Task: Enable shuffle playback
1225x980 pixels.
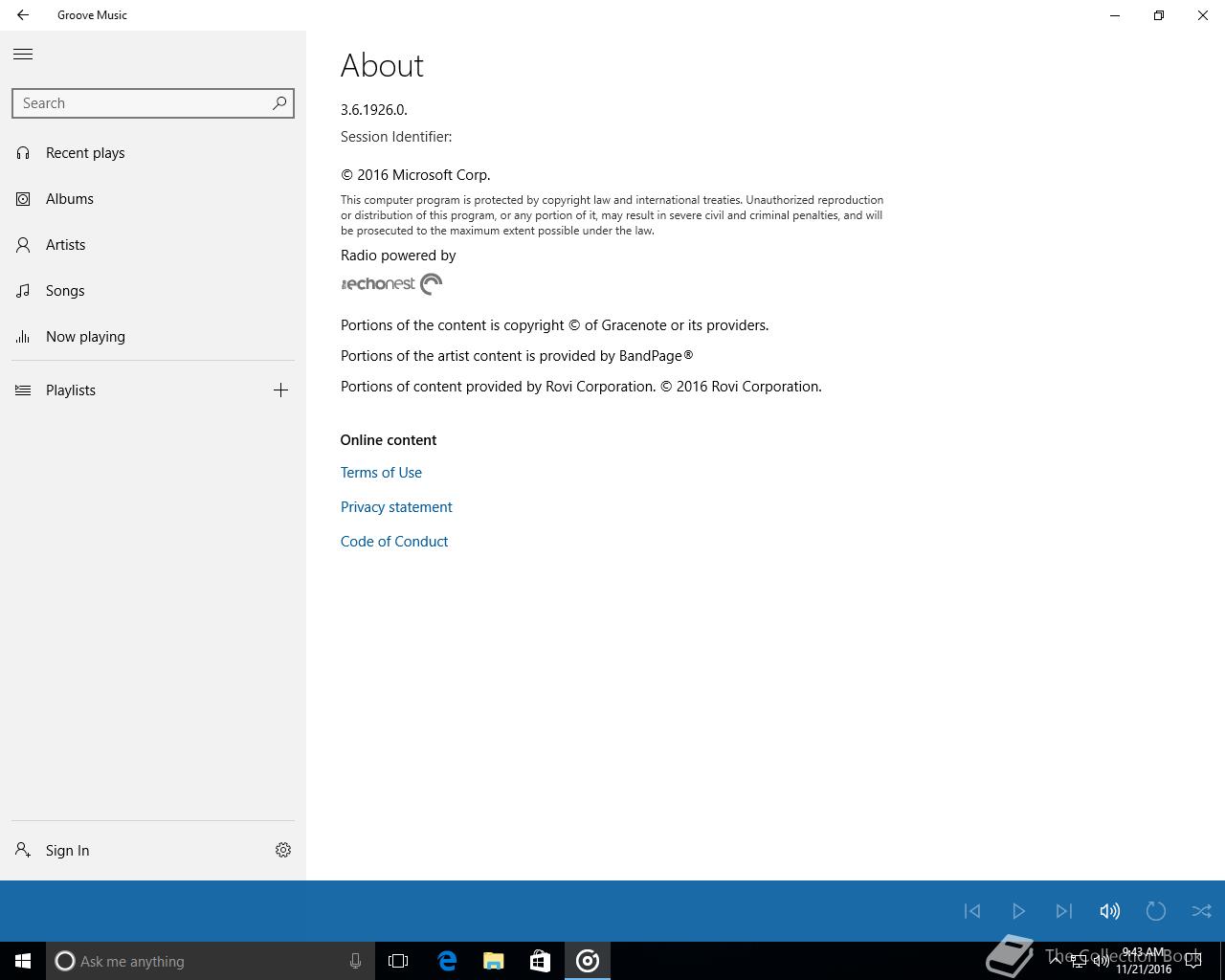Action: (x=1201, y=911)
